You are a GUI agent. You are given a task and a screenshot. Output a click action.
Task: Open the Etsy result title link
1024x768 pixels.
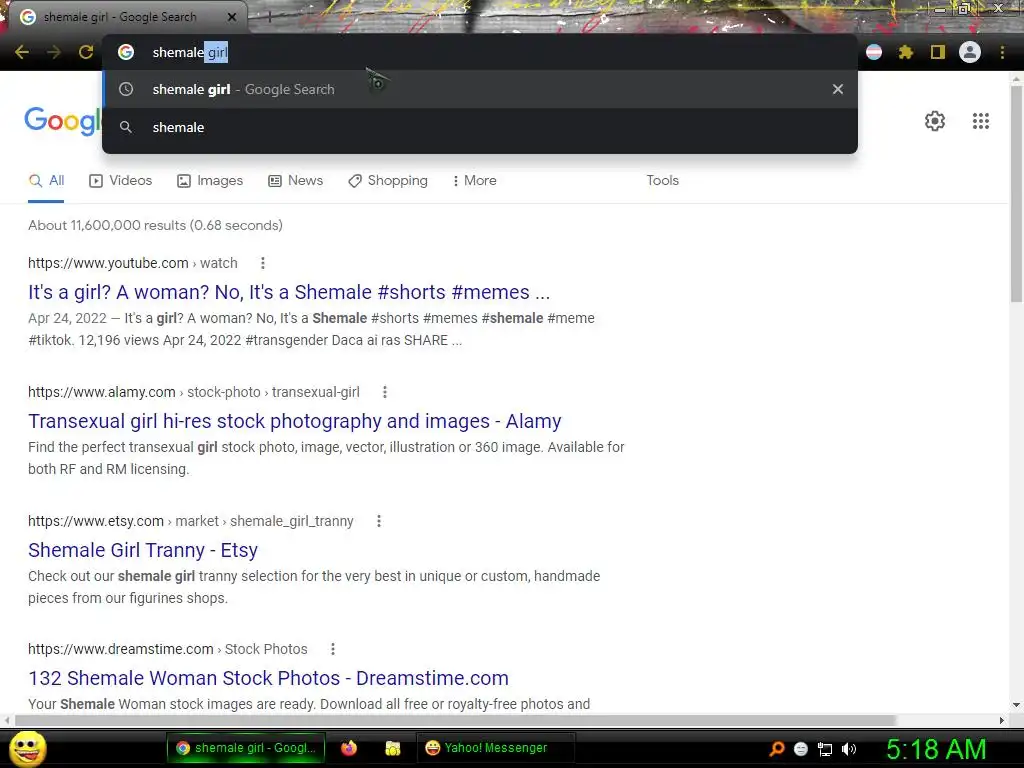(143, 550)
